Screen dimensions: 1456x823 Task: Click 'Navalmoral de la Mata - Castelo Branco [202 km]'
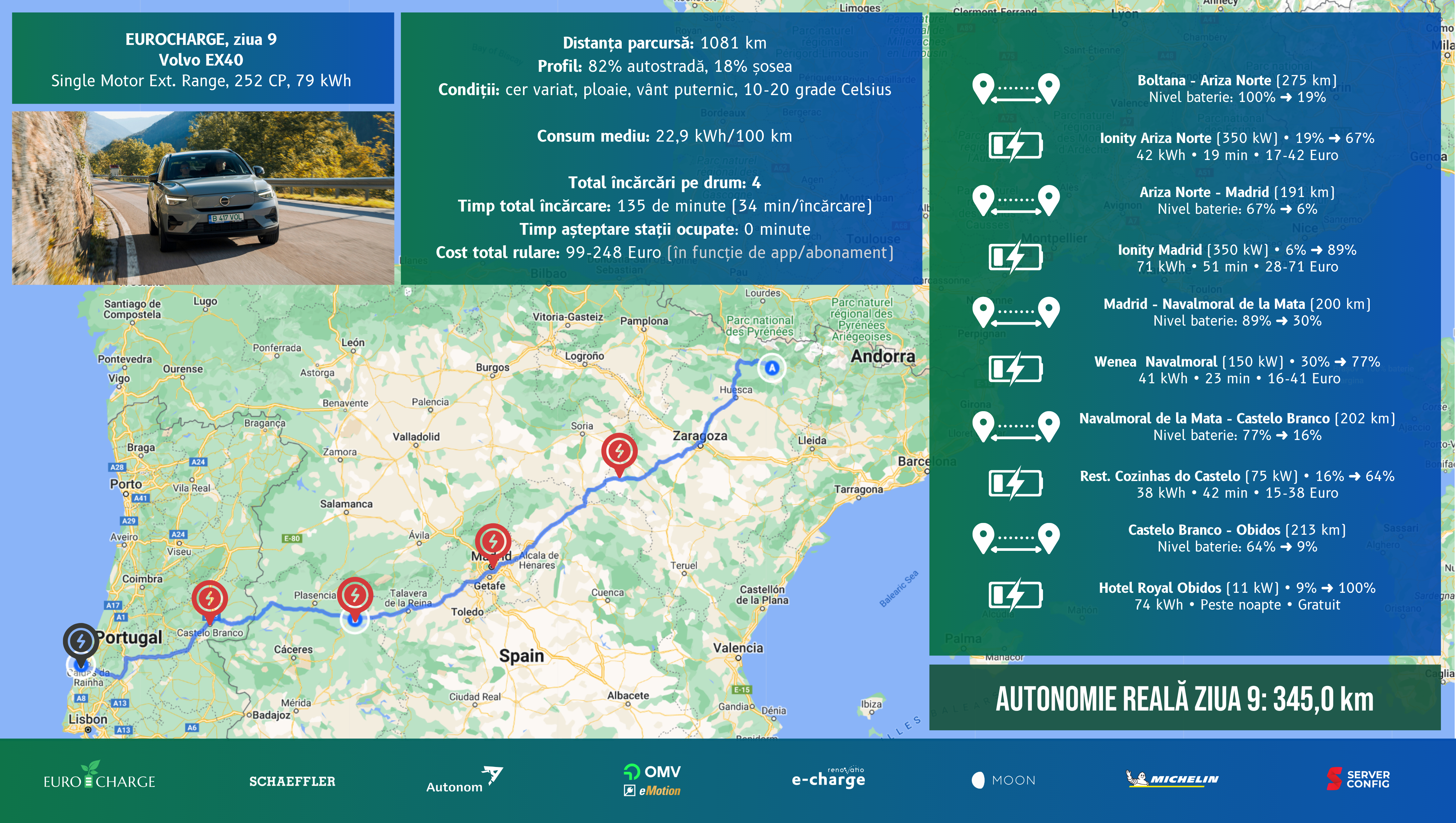point(1237,418)
